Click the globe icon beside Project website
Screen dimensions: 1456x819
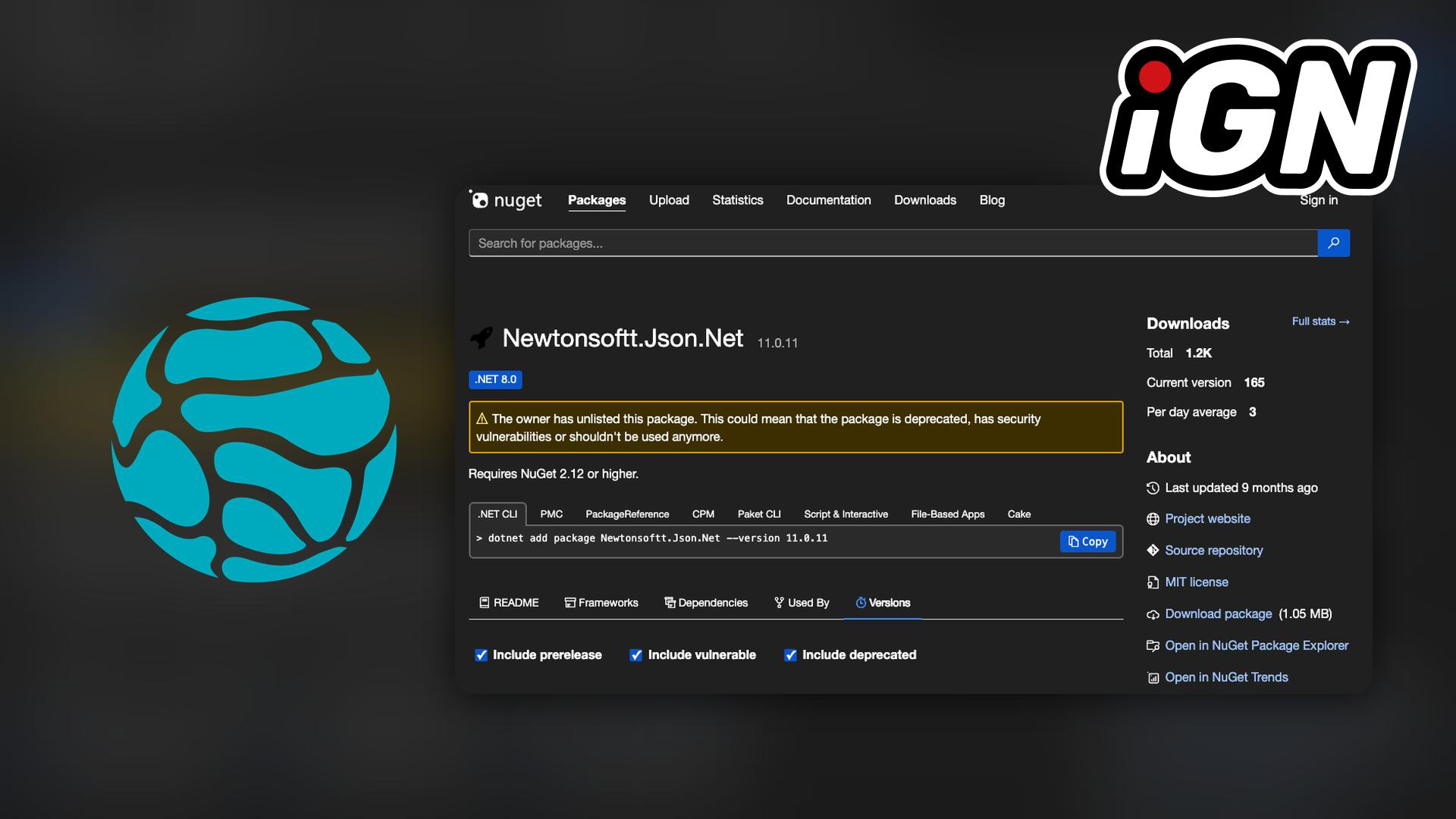(x=1153, y=519)
